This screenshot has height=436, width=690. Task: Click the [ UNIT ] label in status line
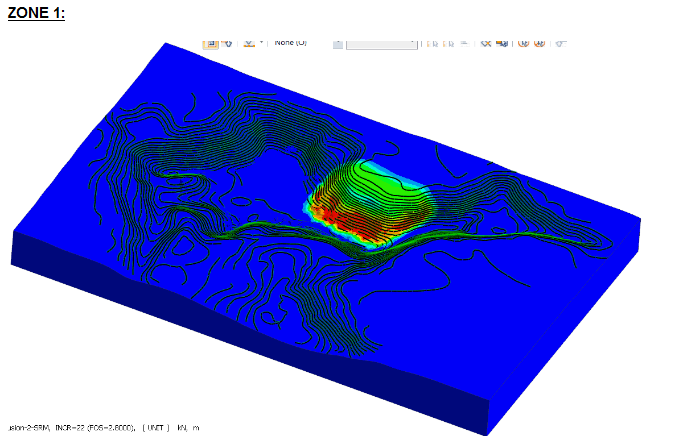(156, 428)
